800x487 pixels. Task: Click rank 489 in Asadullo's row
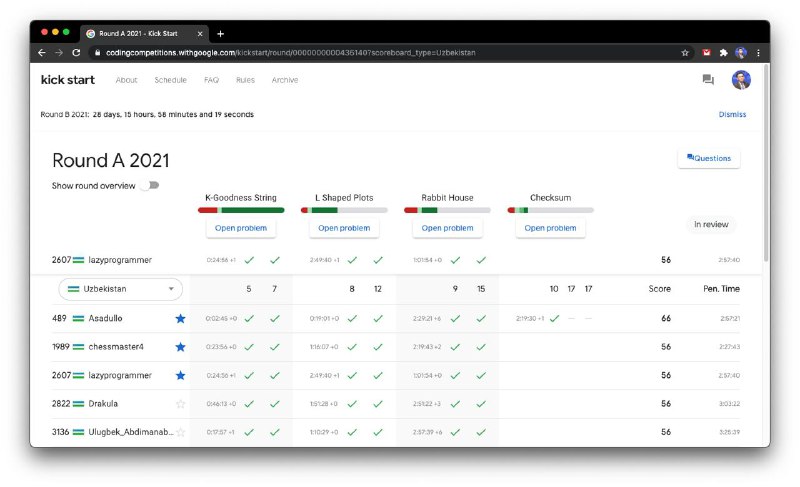click(59, 318)
